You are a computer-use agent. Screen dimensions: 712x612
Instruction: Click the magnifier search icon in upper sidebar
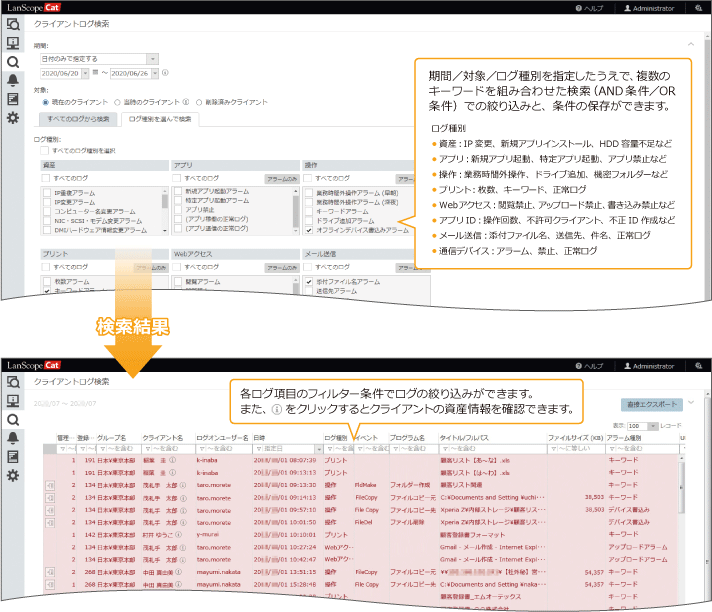[13, 61]
